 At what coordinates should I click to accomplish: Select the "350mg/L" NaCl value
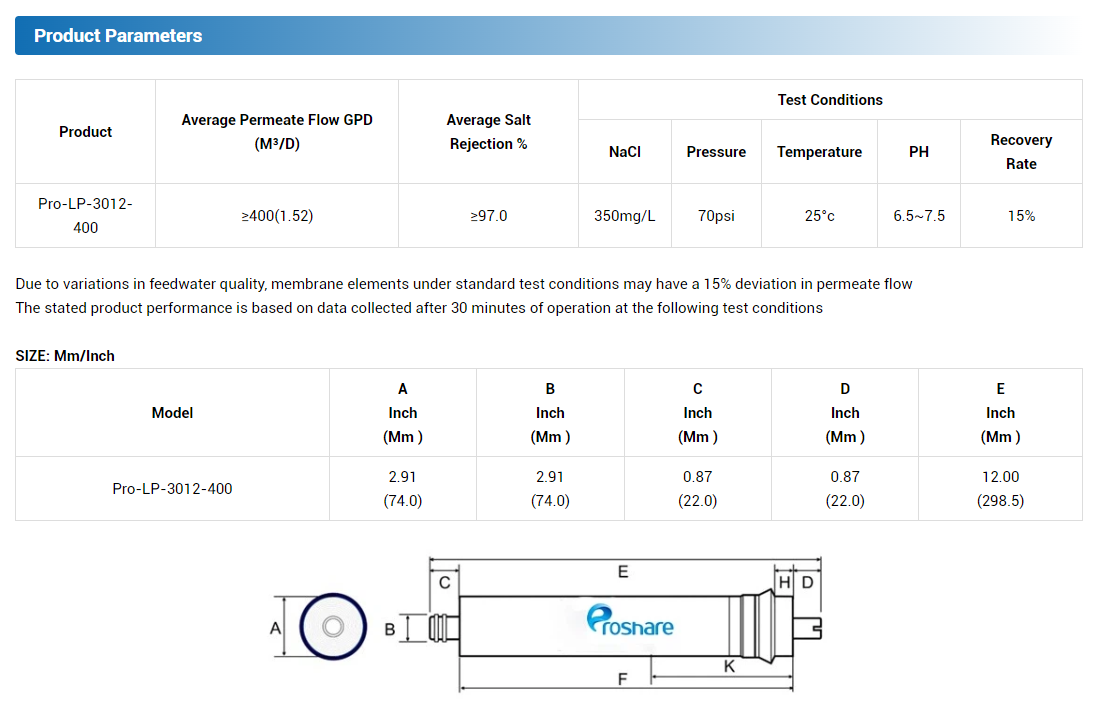click(x=625, y=215)
